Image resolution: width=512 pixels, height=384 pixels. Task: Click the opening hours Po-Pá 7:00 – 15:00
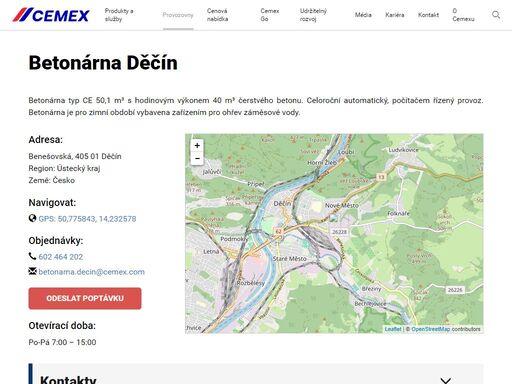[x=62, y=342]
